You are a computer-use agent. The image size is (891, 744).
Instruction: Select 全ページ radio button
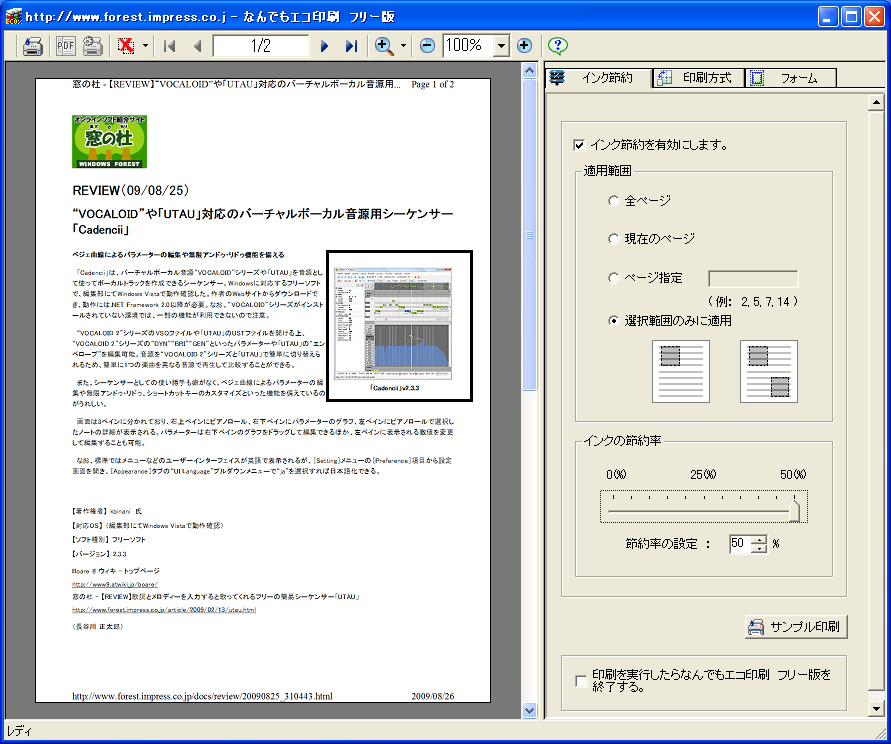click(613, 201)
